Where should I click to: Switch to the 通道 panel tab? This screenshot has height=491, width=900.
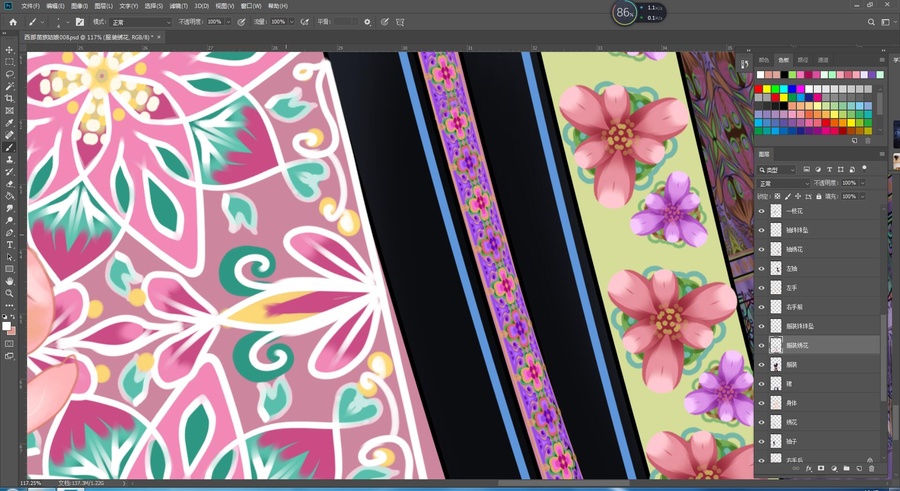point(823,60)
